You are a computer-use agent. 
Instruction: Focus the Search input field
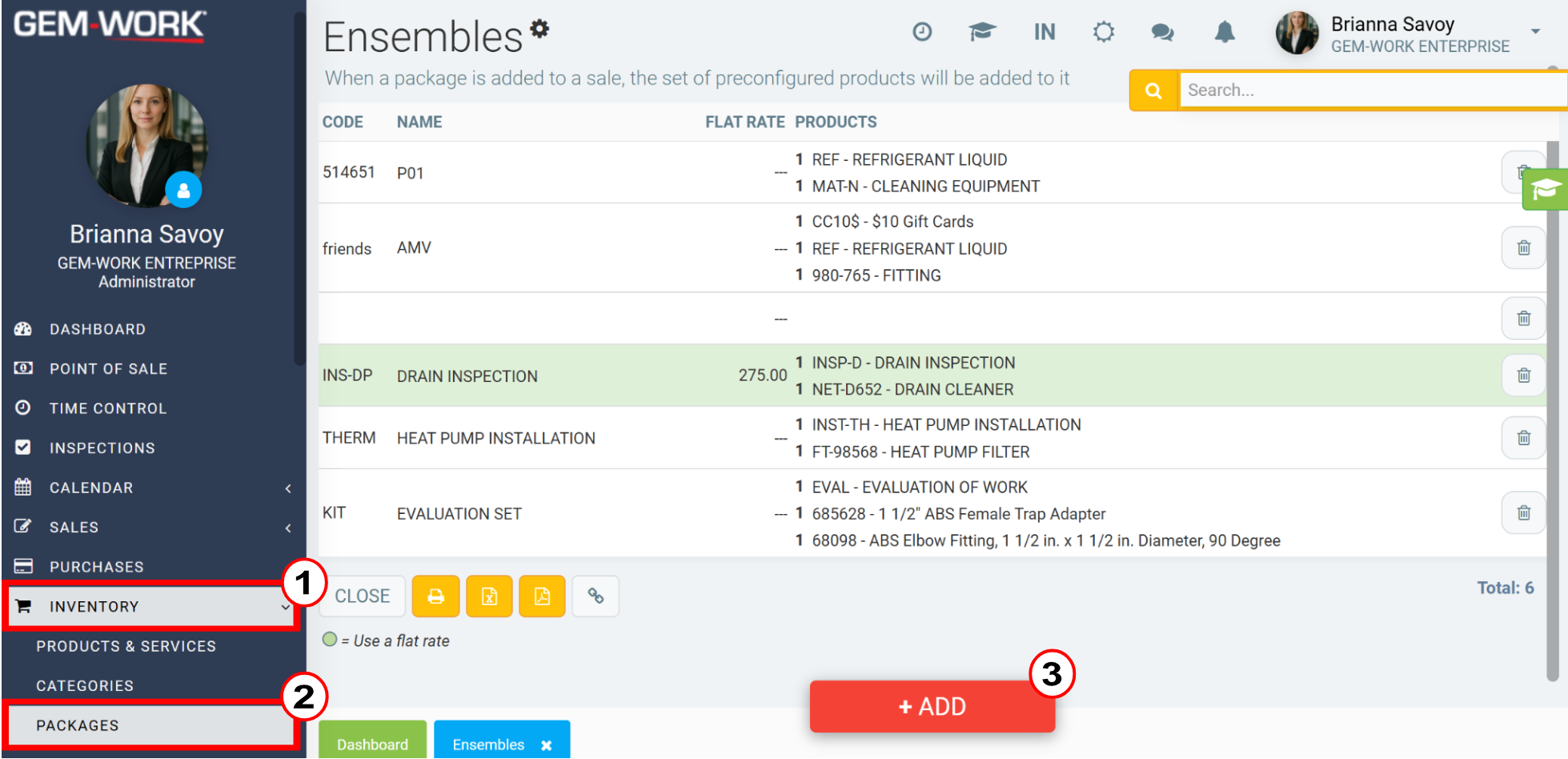pos(1372,90)
